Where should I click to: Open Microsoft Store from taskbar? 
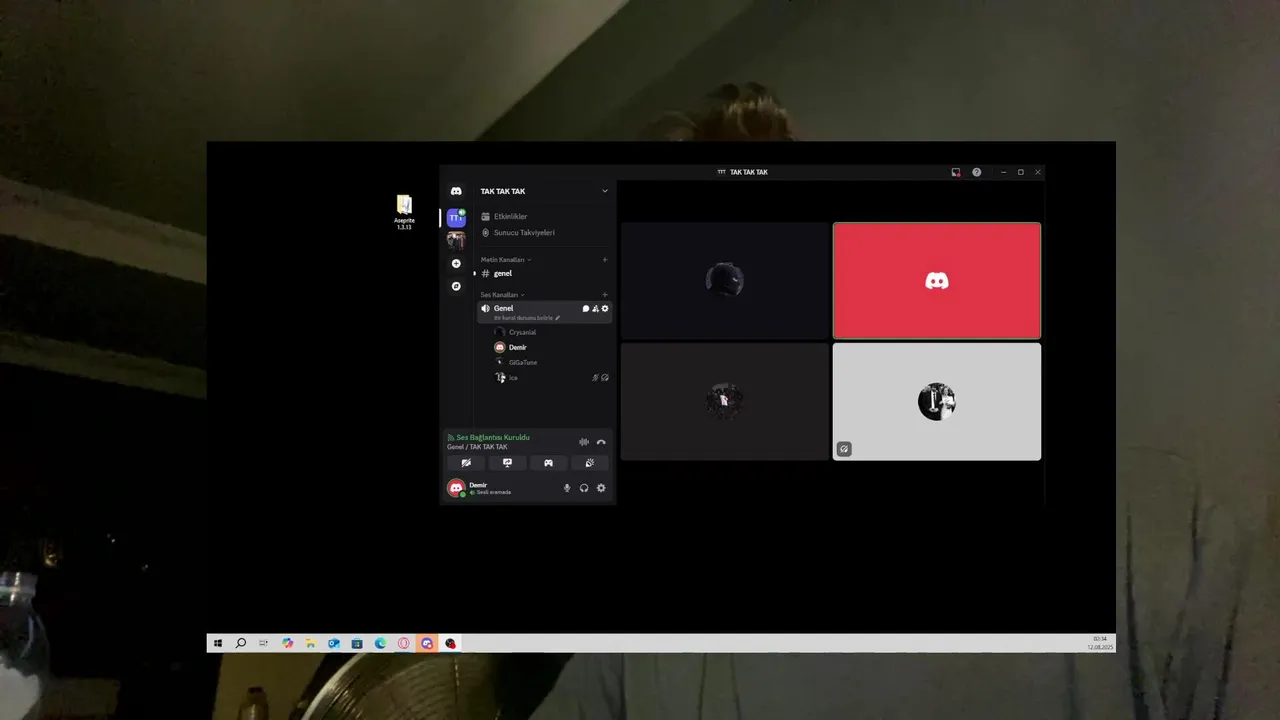click(x=357, y=643)
